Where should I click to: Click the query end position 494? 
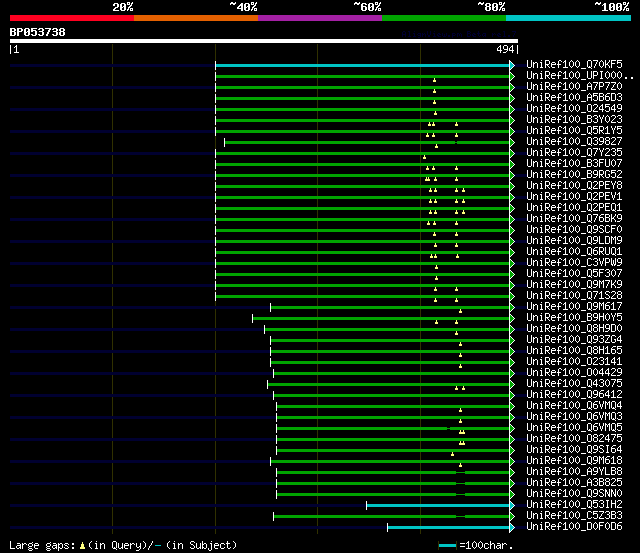pyautogui.click(x=505, y=49)
